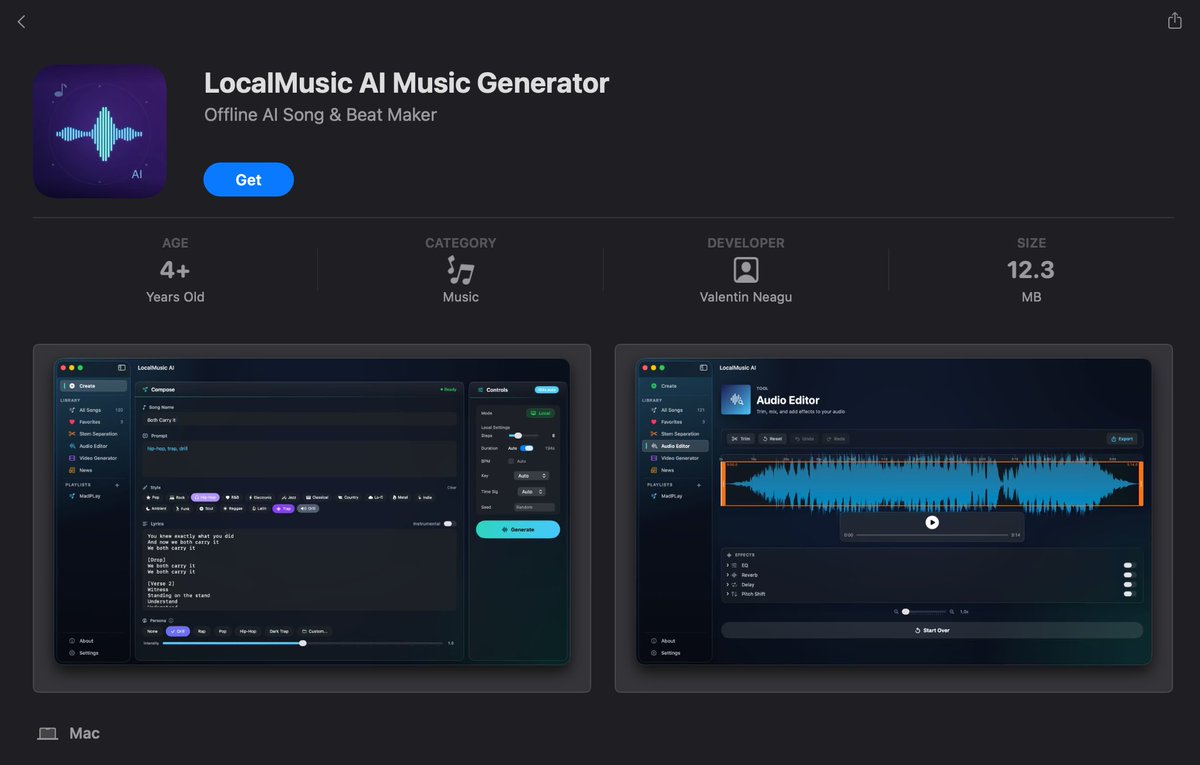Select the Dark Trap persona chip
Image resolution: width=1200 pixels, height=765 pixels.
(x=279, y=631)
